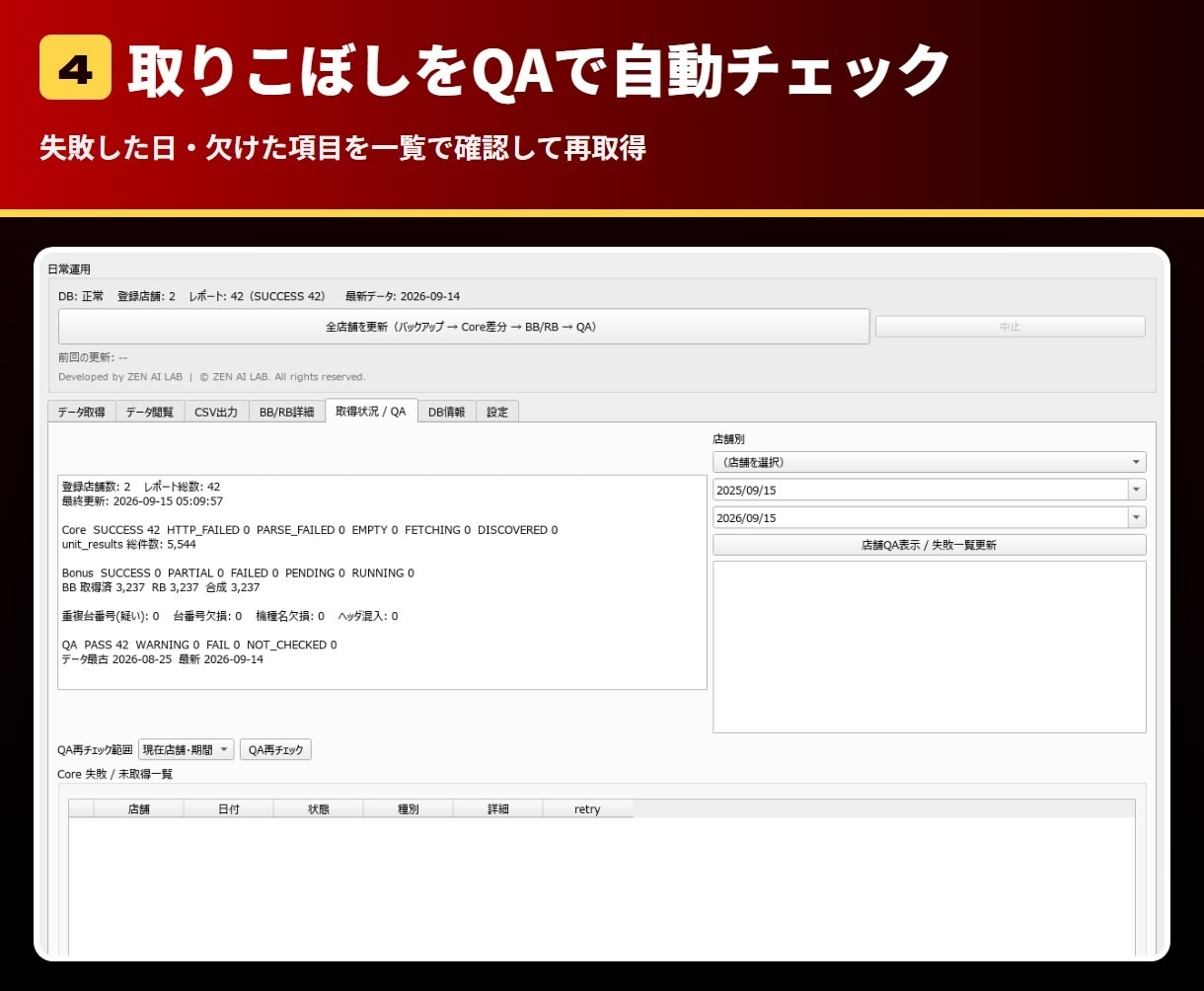Click the '重複台番号(疑い): 0' line
Screen dimensions: 1204x991
pos(230,616)
